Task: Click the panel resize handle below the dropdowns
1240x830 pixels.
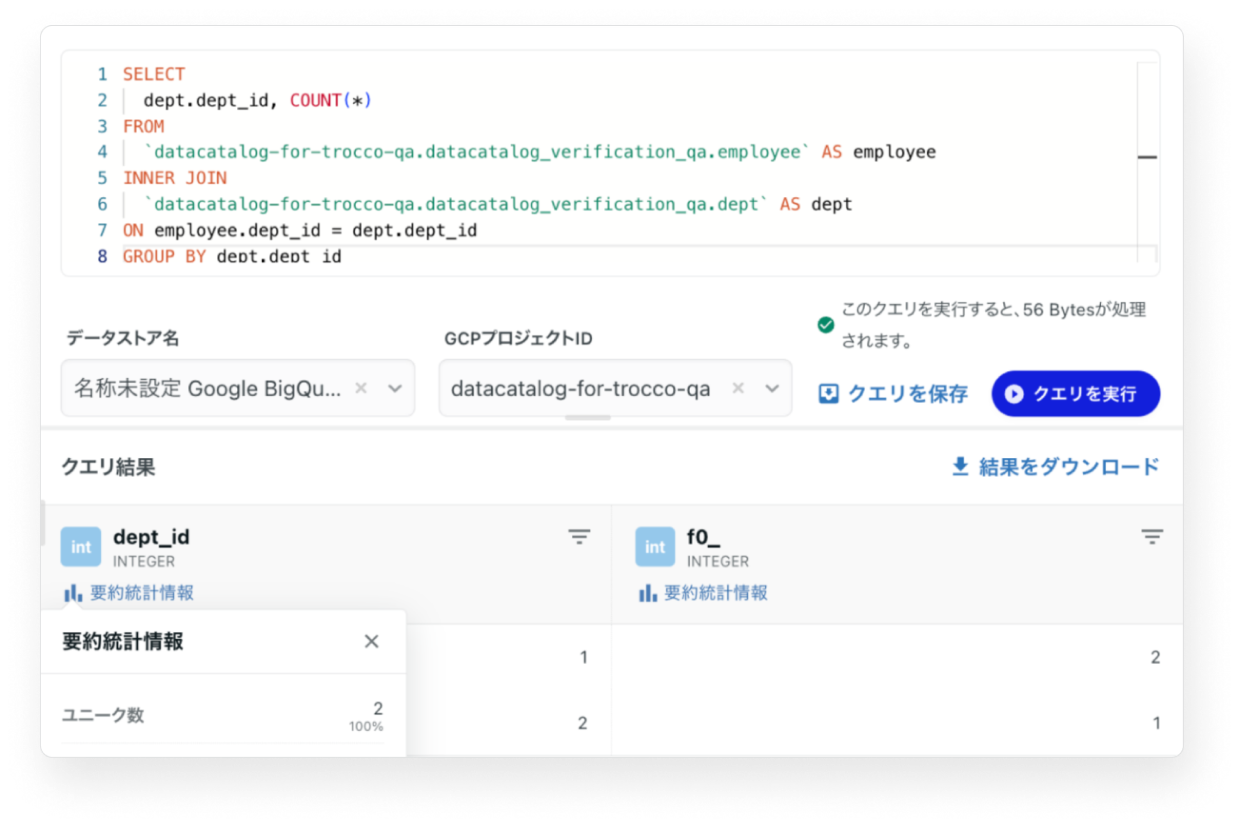Action: coord(587,418)
